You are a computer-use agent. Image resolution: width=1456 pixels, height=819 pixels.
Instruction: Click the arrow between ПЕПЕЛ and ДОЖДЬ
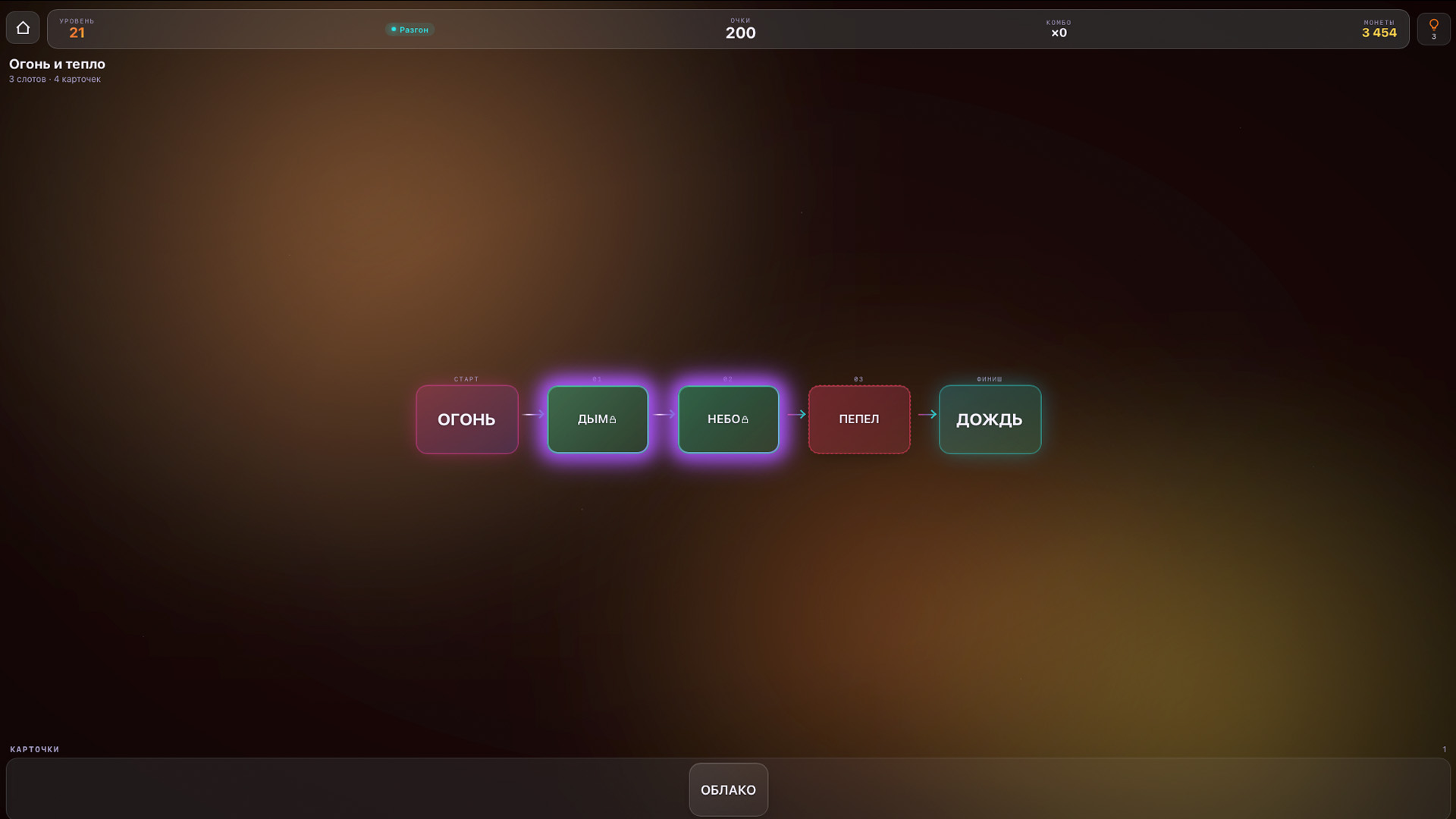(x=927, y=414)
